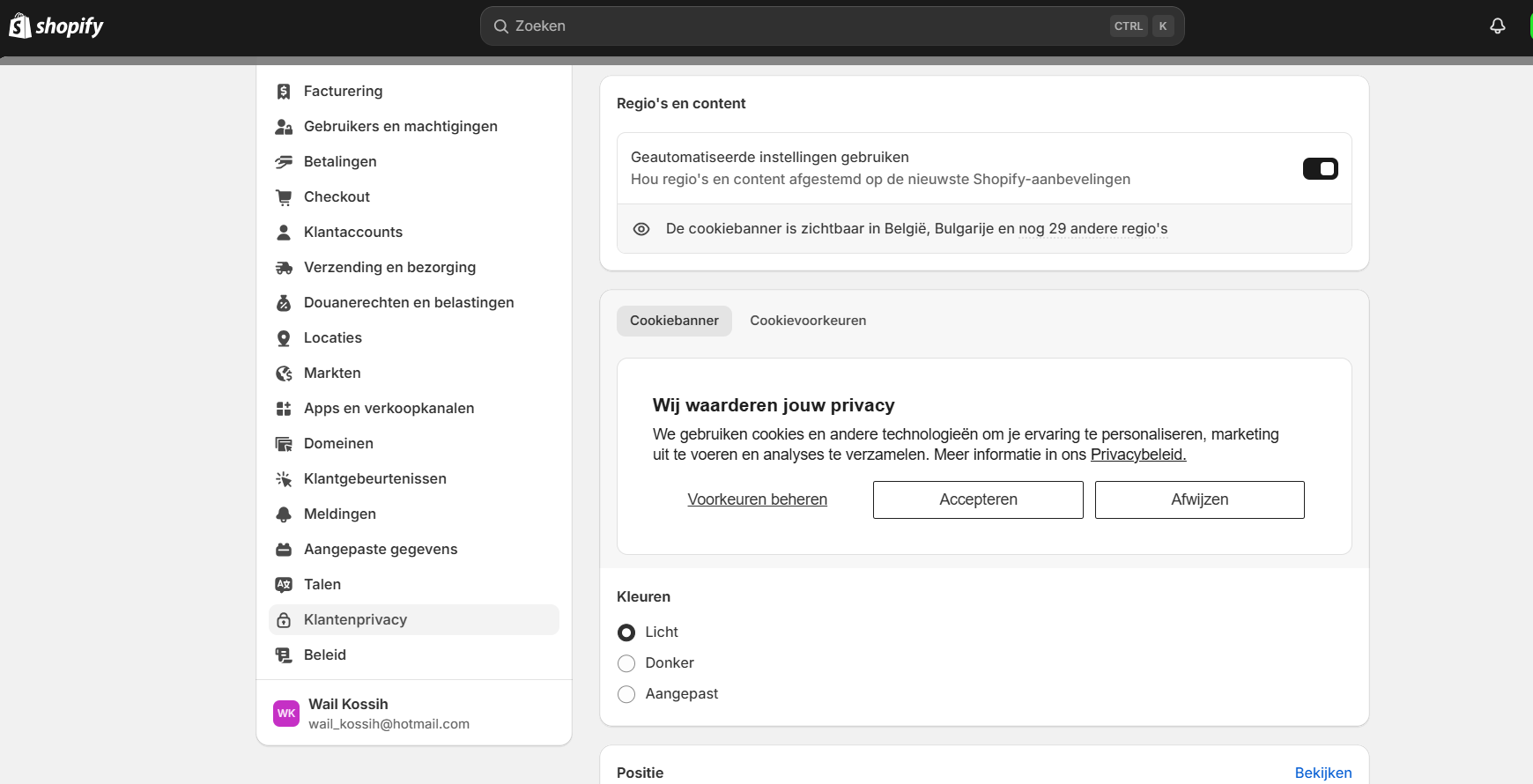
Task: Click the Klantenprivacy lock icon
Action: (284, 620)
